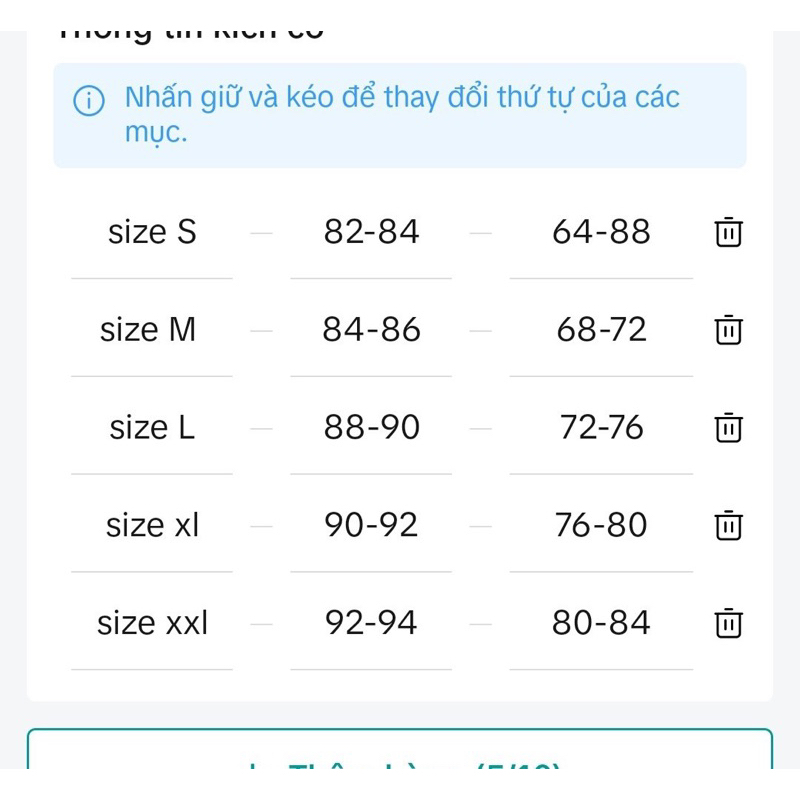Edit the 84-86 measurement field
Screen dimensions: 800x800
point(371,330)
